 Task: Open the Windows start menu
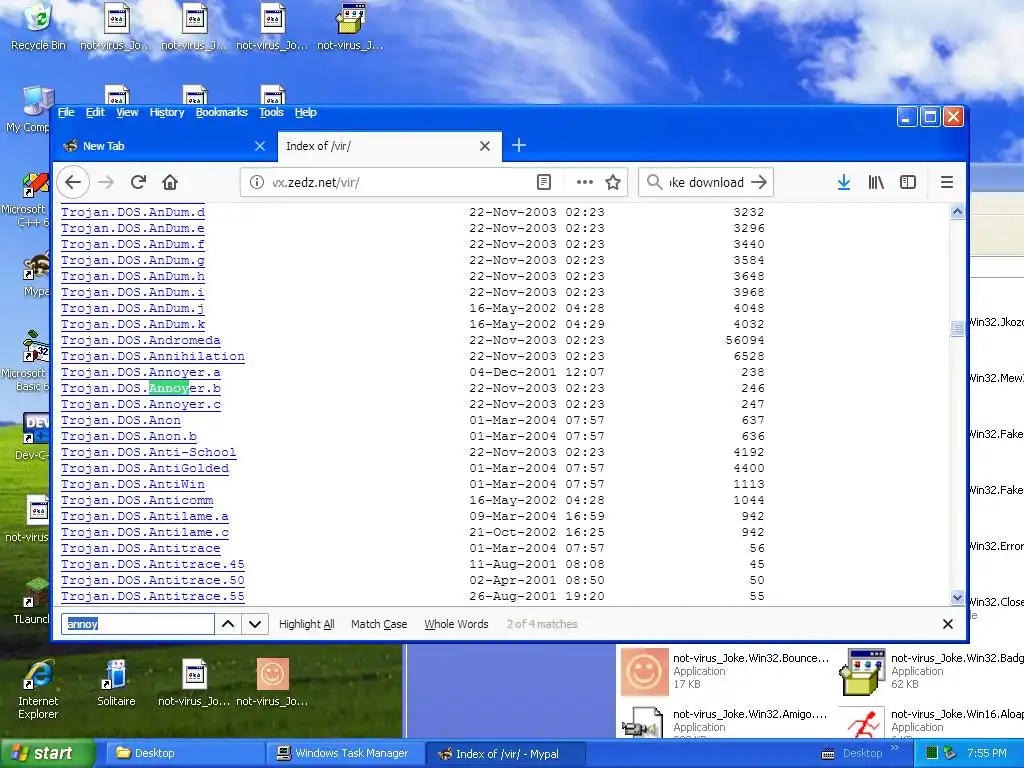coord(47,754)
